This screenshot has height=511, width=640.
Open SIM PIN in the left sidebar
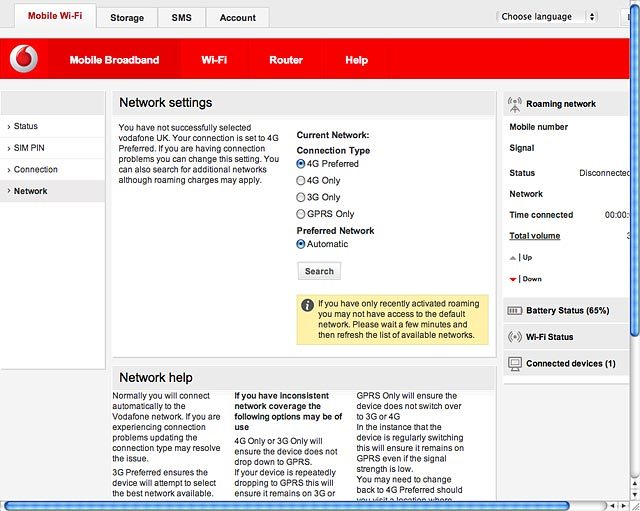click(x=53, y=148)
